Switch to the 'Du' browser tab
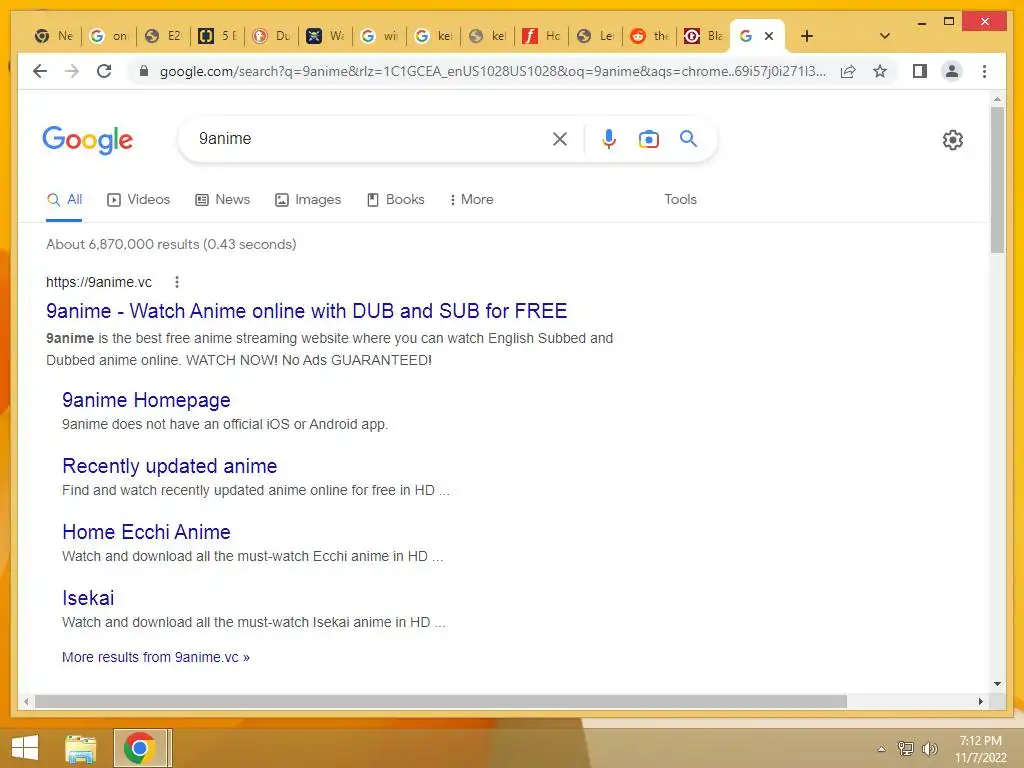Image resolution: width=1024 pixels, height=768 pixels. (271, 36)
